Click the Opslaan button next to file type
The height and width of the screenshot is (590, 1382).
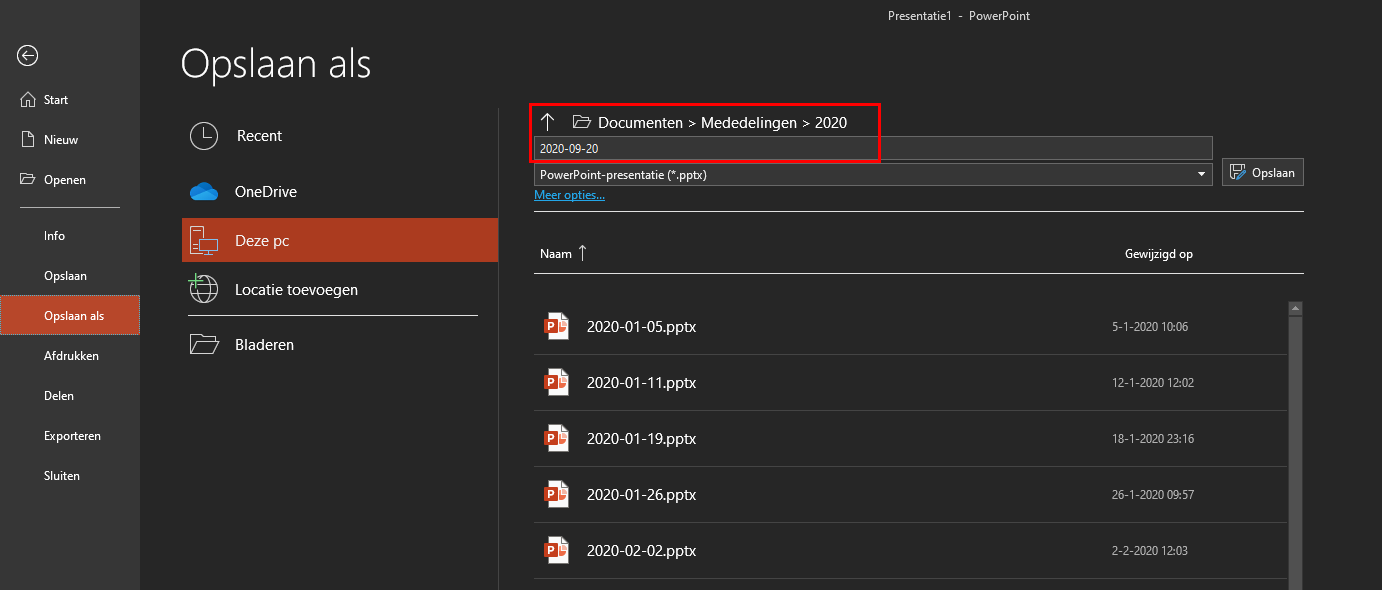click(x=1263, y=172)
